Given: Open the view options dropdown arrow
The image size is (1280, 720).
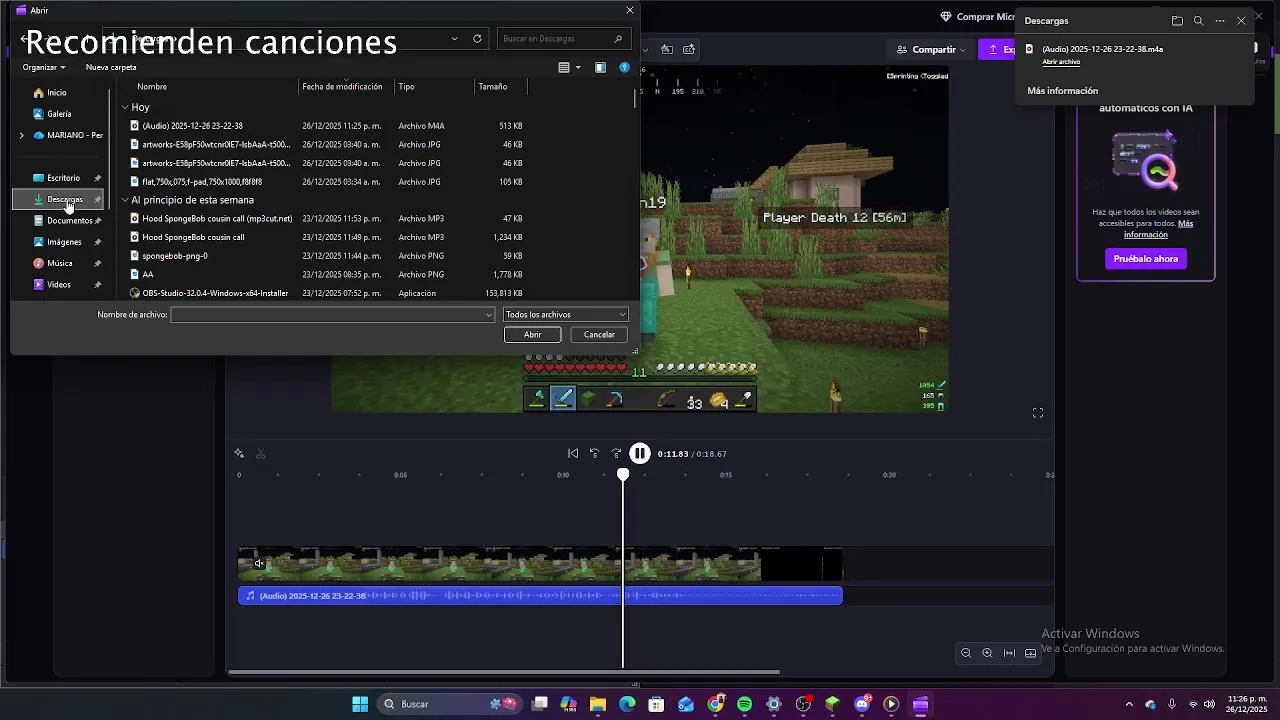Looking at the screenshot, I should click(578, 68).
